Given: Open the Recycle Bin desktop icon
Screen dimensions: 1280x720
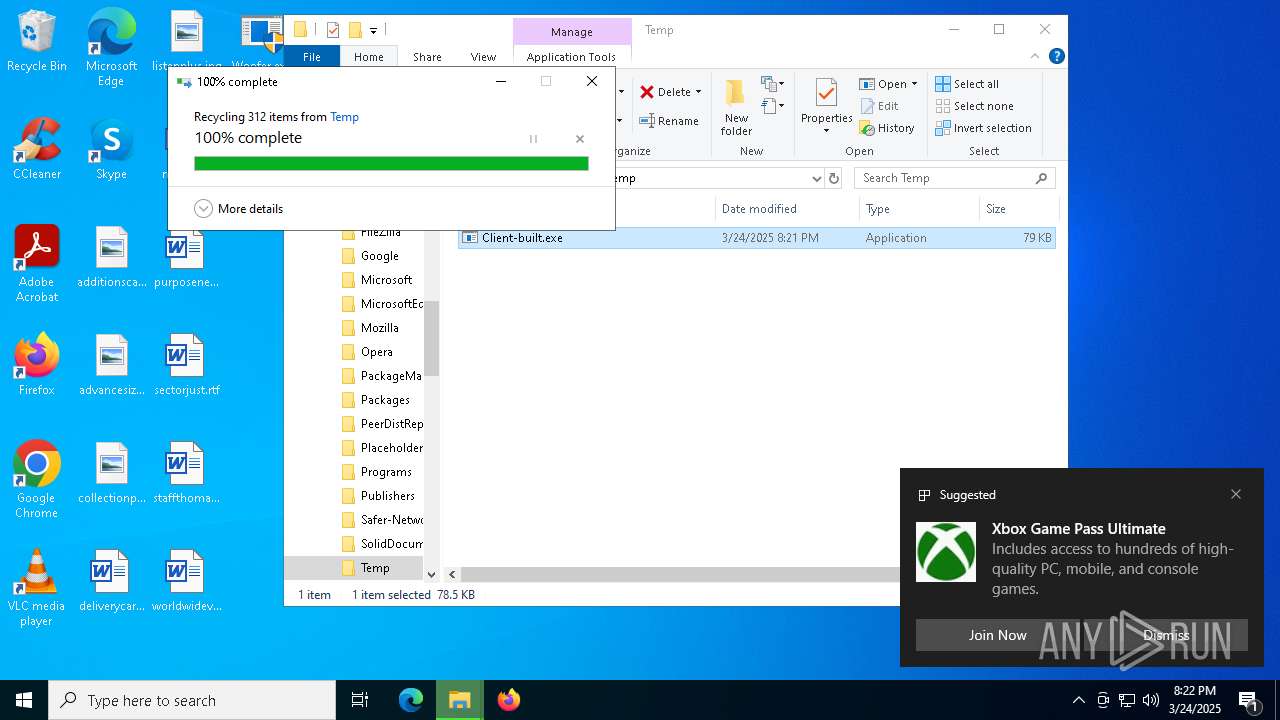Looking at the screenshot, I should 37,41.
